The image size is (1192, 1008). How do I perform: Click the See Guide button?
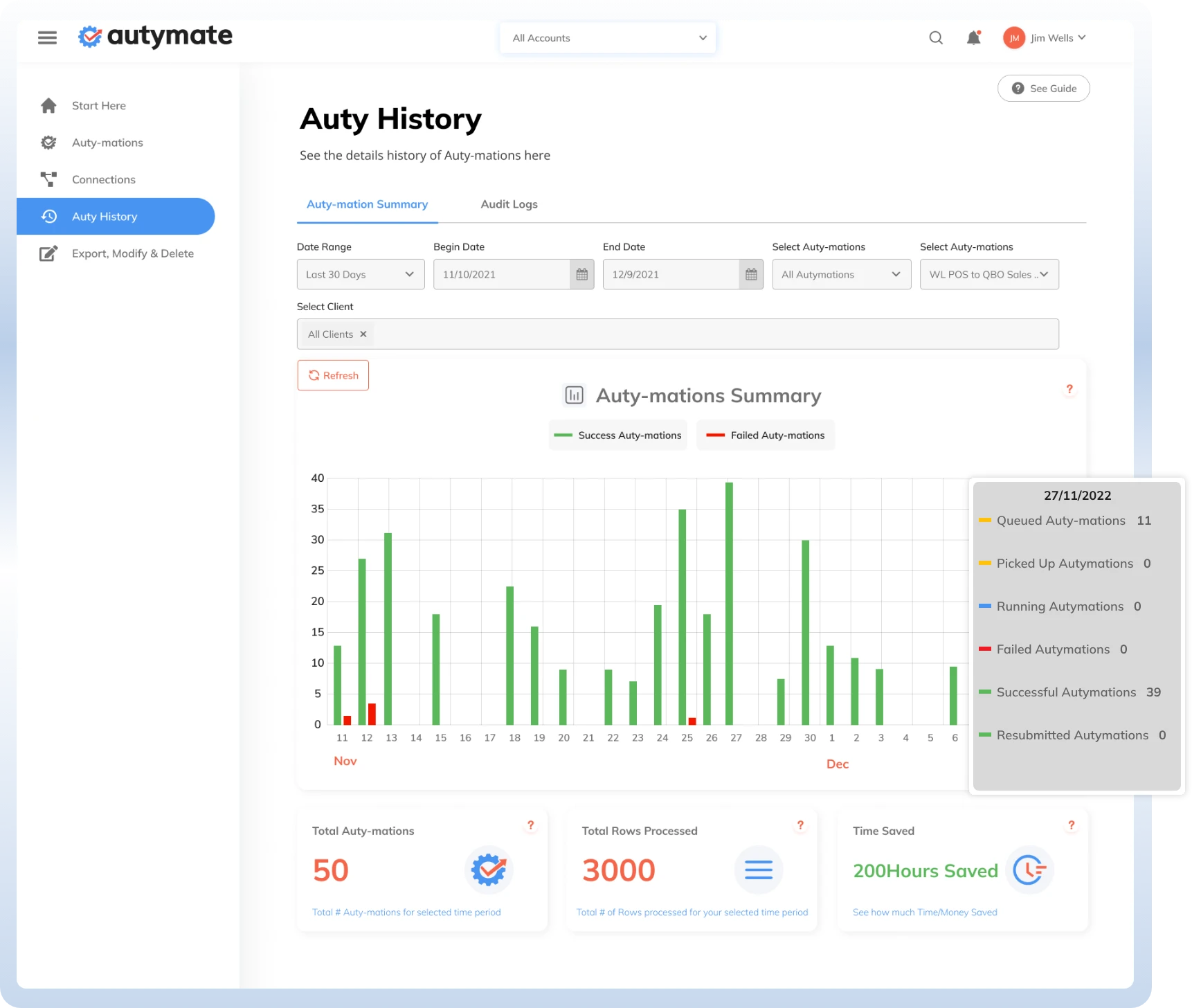(x=1043, y=88)
